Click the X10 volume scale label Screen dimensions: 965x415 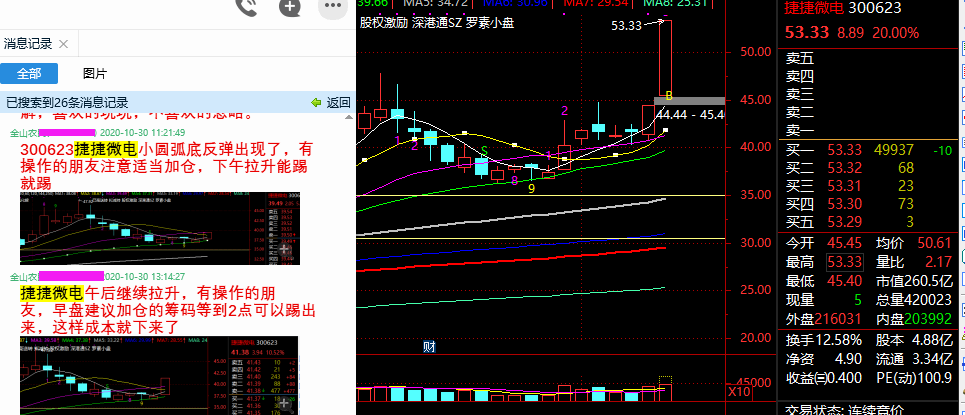(741, 392)
